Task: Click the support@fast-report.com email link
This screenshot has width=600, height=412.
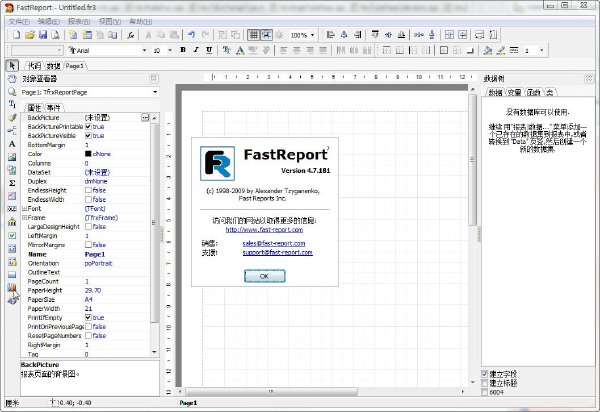Action: click(277, 252)
